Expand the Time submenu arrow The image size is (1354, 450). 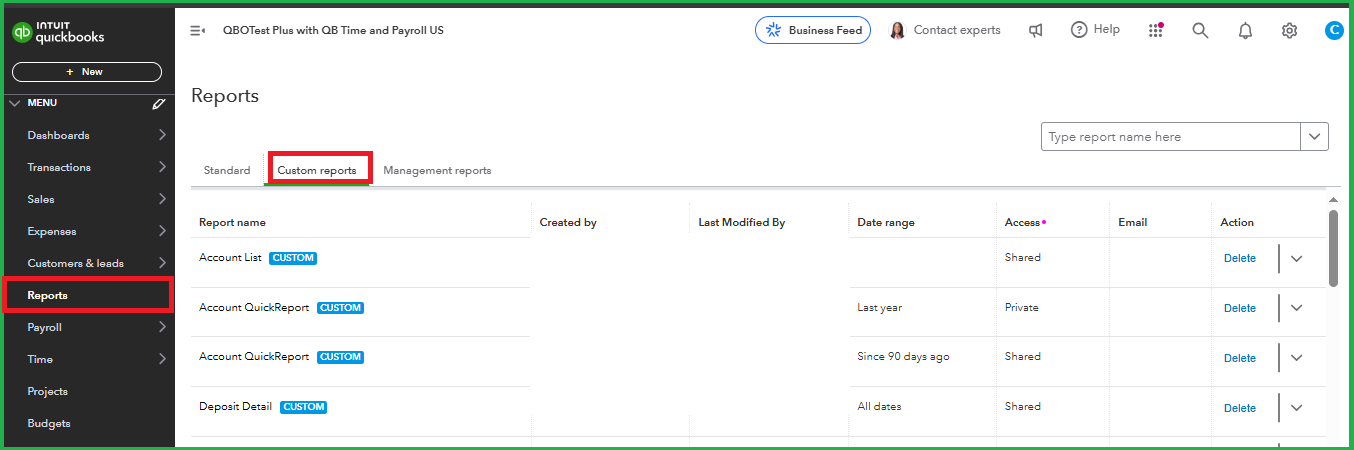pyautogui.click(x=162, y=359)
